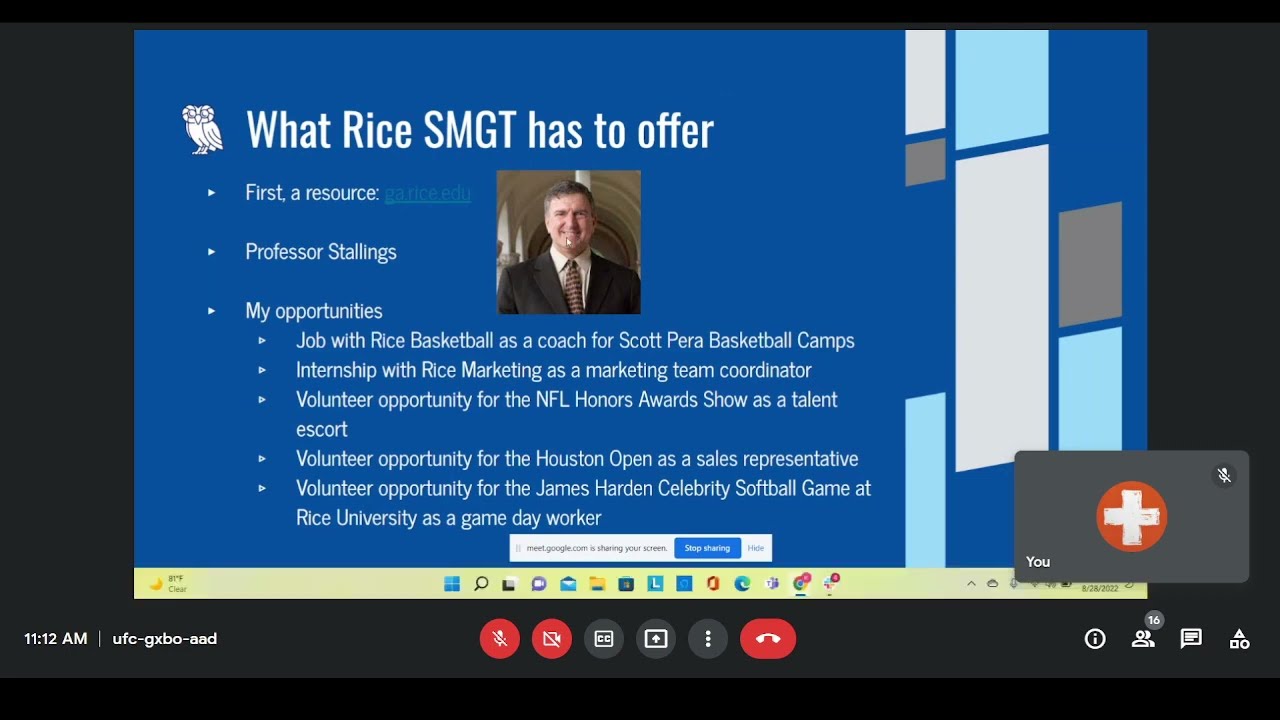The width and height of the screenshot is (1280, 720).
Task: Click the Internship with Rice Marketing line
Action: (x=554, y=370)
